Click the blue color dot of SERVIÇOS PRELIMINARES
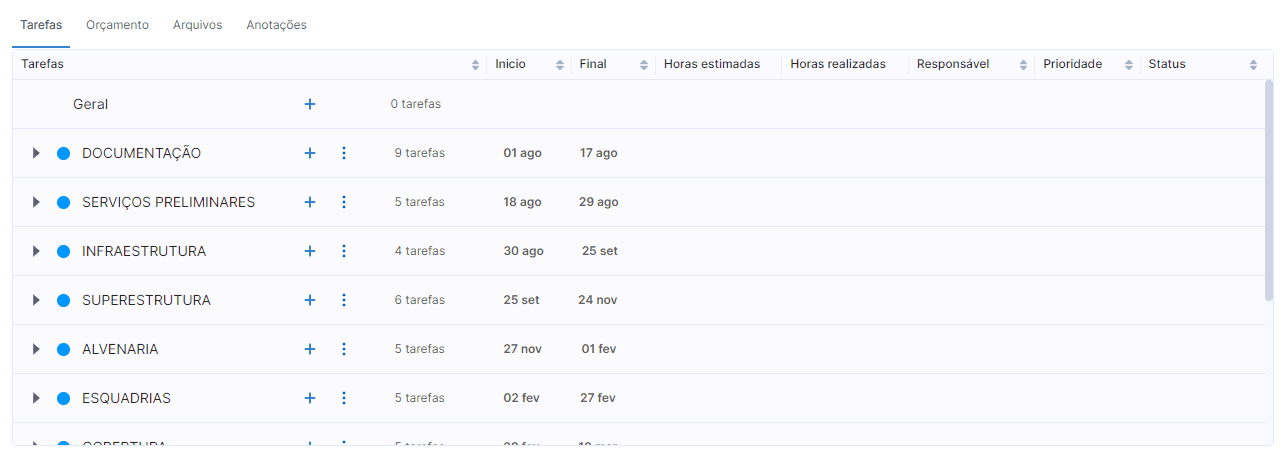1284x460 pixels. pos(63,202)
